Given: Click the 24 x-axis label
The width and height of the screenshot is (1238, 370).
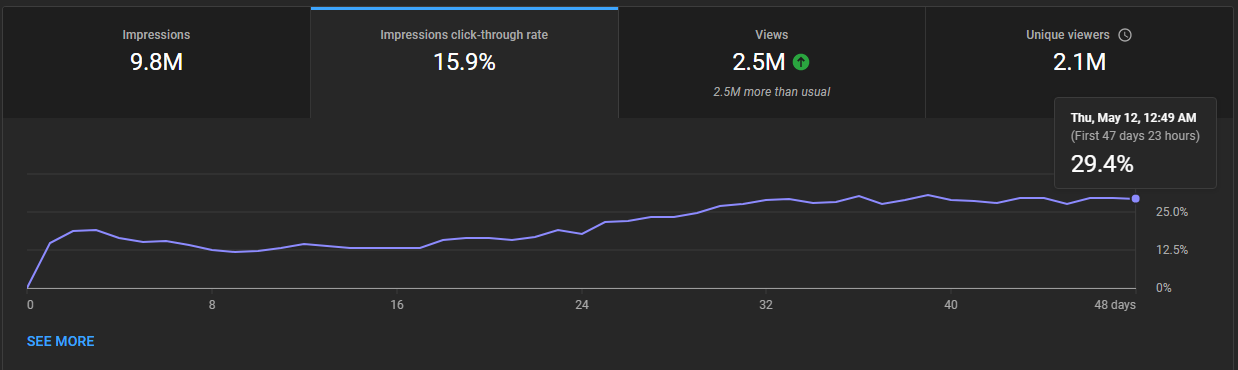Looking at the screenshot, I should 582,305.
